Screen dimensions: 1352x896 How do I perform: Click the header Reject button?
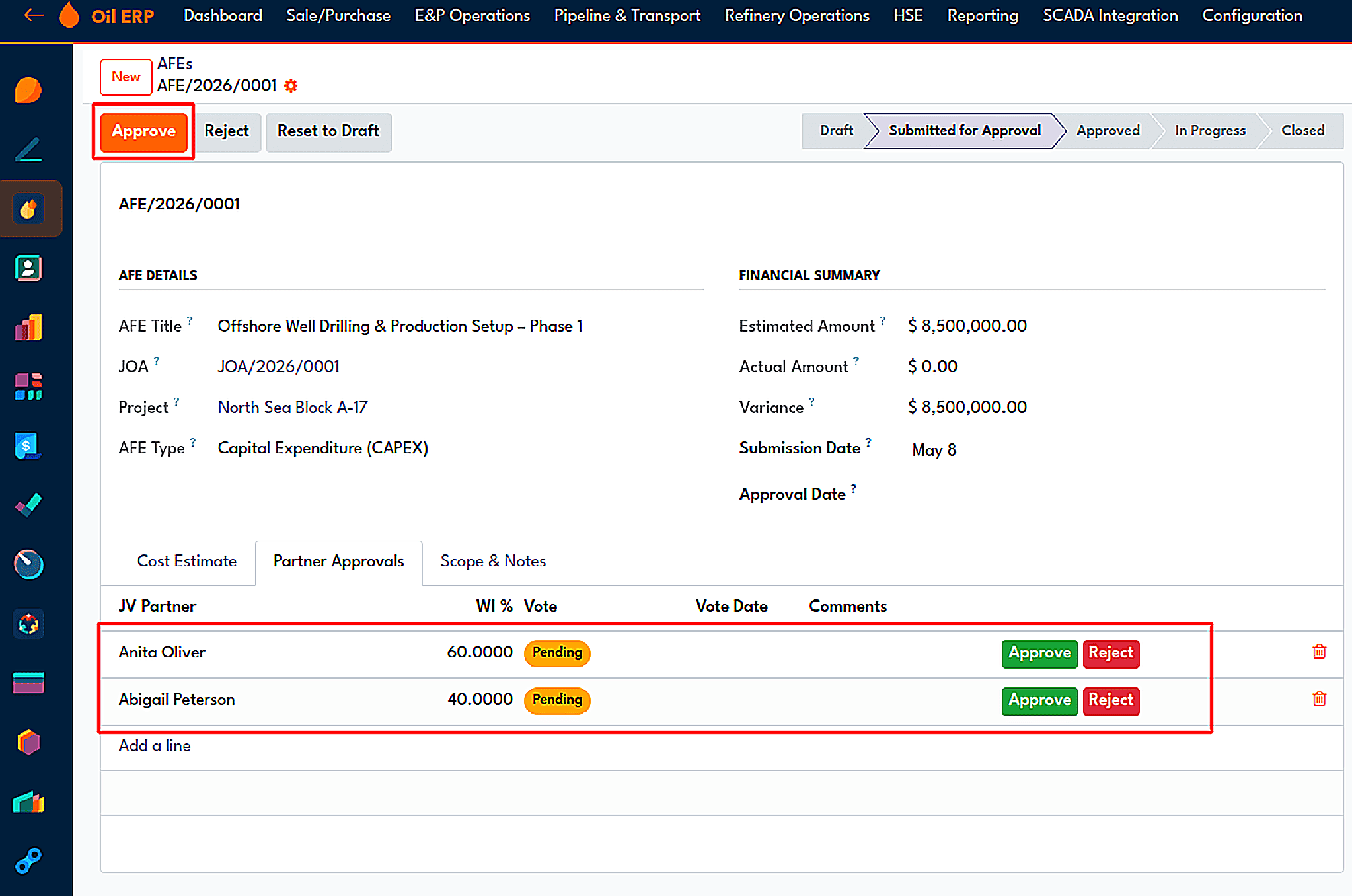coord(227,131)
